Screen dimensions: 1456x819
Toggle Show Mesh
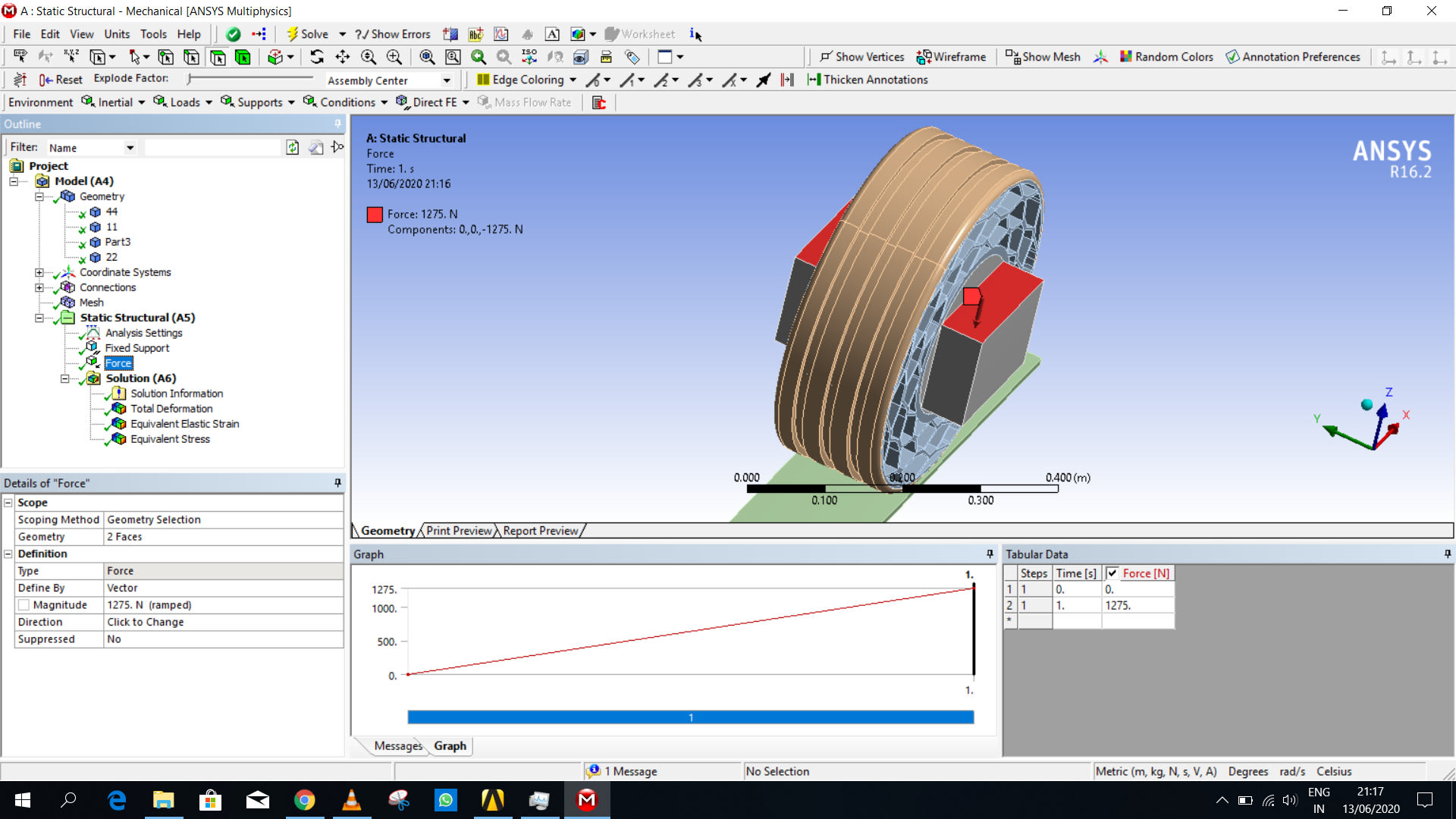click(x=1043, y=57)
